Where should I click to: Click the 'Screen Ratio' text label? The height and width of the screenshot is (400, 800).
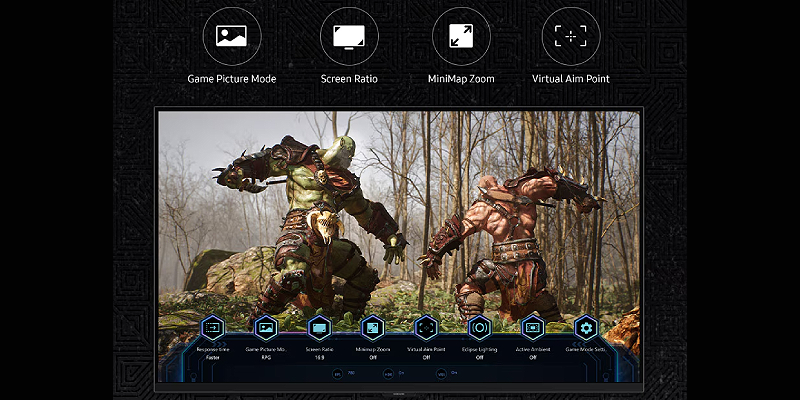(x=349, y=79)
